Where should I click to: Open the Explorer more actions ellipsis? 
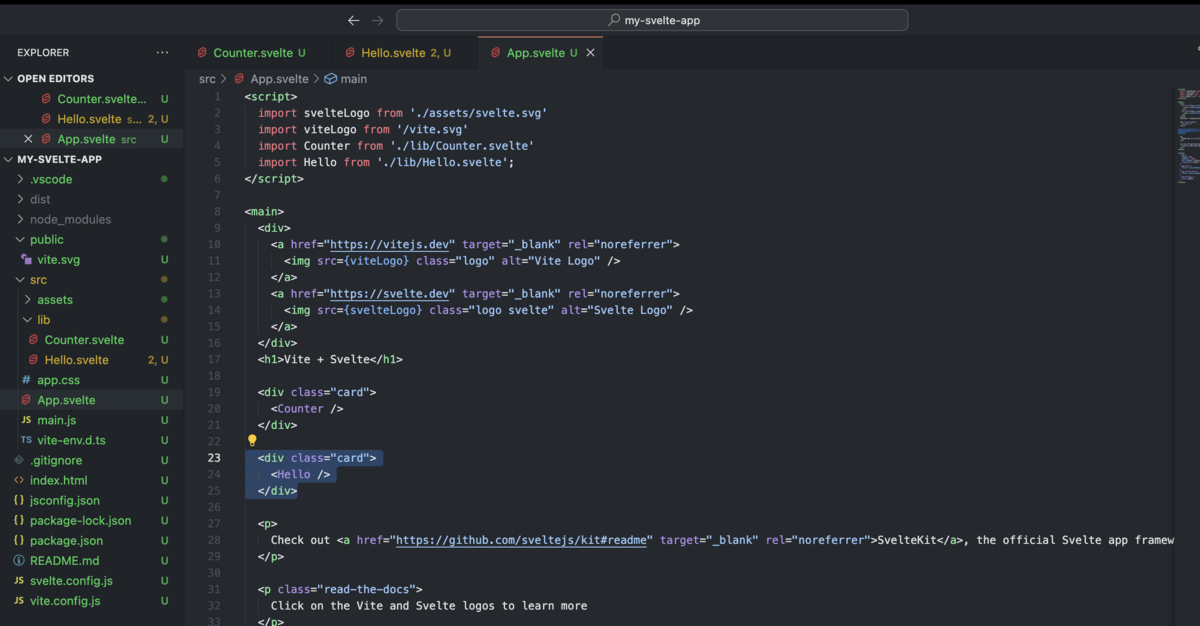pos(162,52)
